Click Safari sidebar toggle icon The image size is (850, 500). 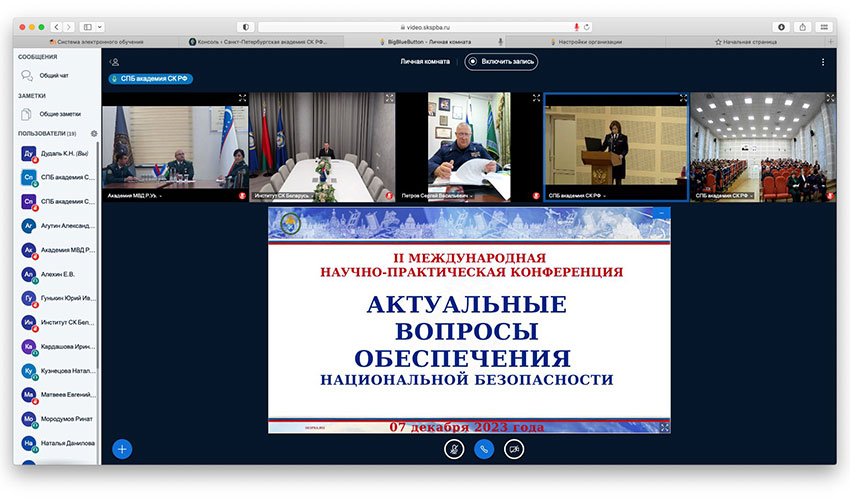[88, 26]
